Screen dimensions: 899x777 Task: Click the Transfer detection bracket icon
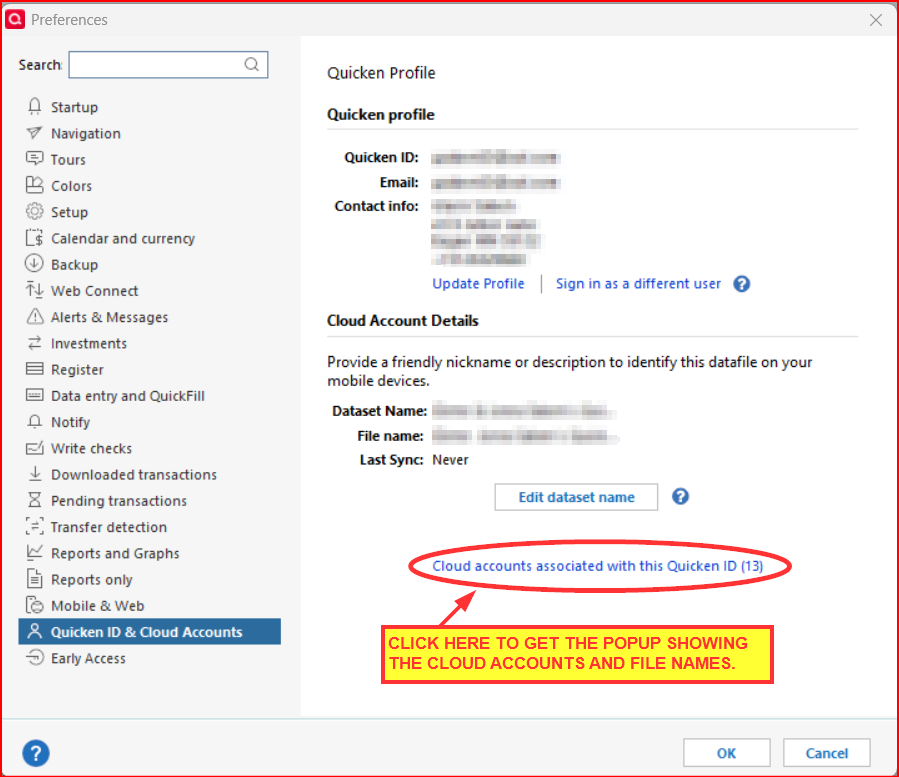point(34,526)
